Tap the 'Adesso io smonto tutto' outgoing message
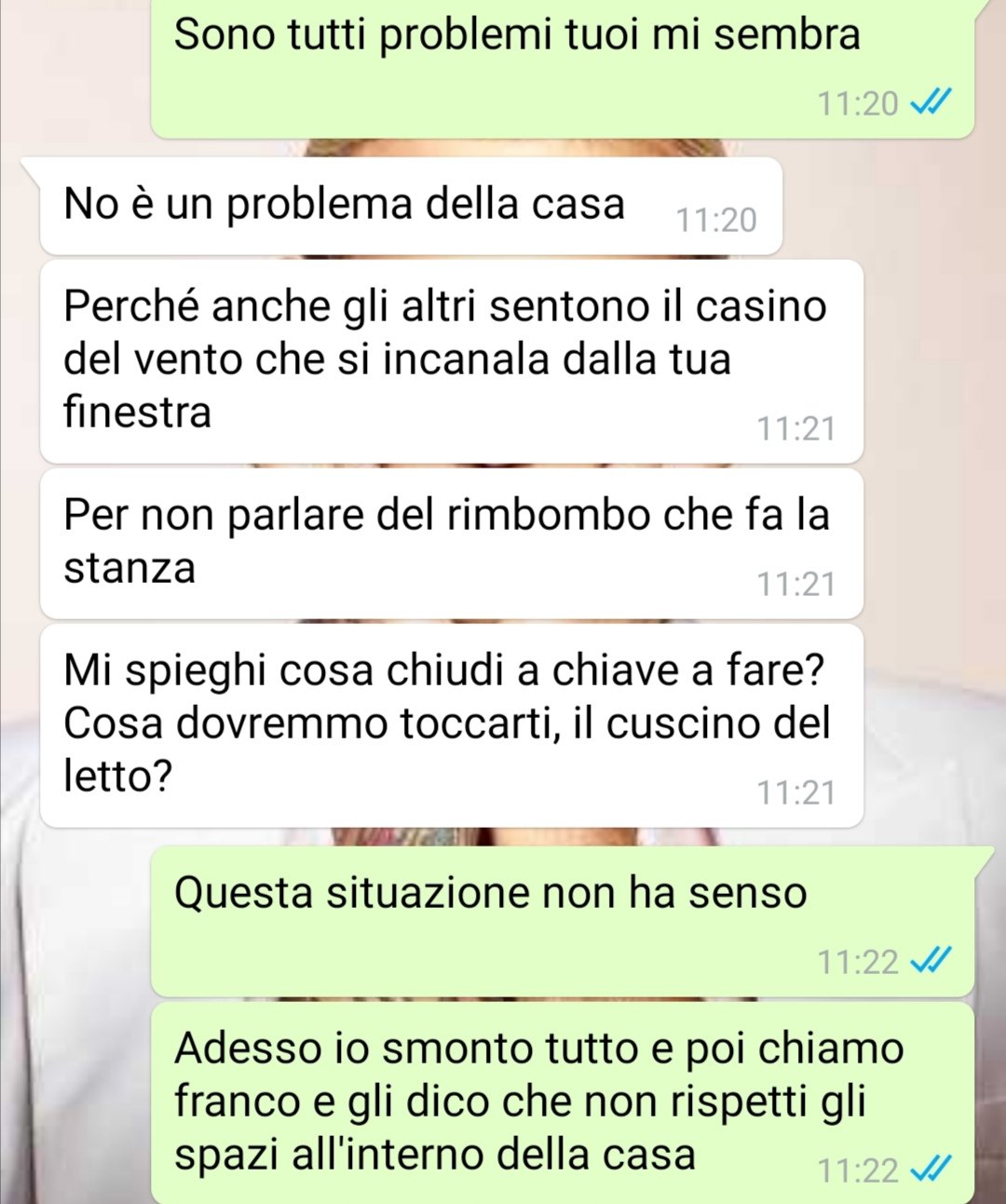The width and height of the screenshot is (1006, 1204). coord(563,1103)
